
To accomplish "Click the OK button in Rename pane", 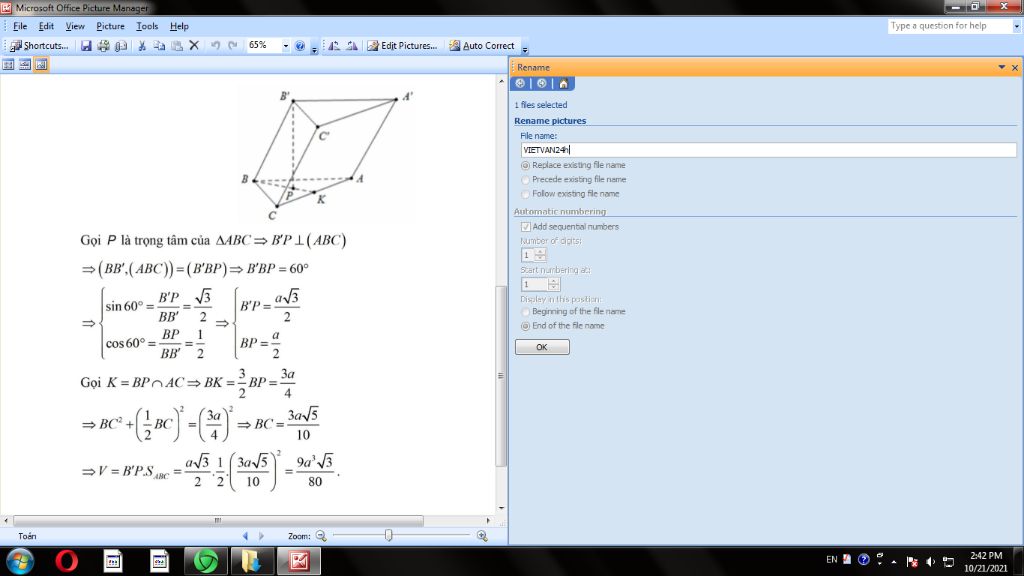I will pos(542,347).
